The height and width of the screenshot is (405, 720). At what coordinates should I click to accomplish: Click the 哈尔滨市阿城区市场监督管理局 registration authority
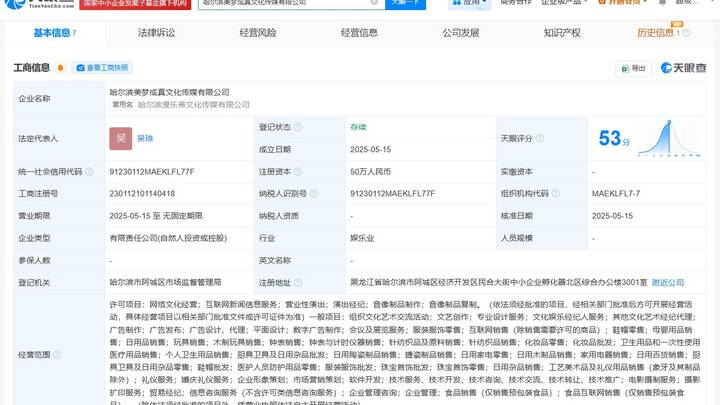tap(165, 282)
